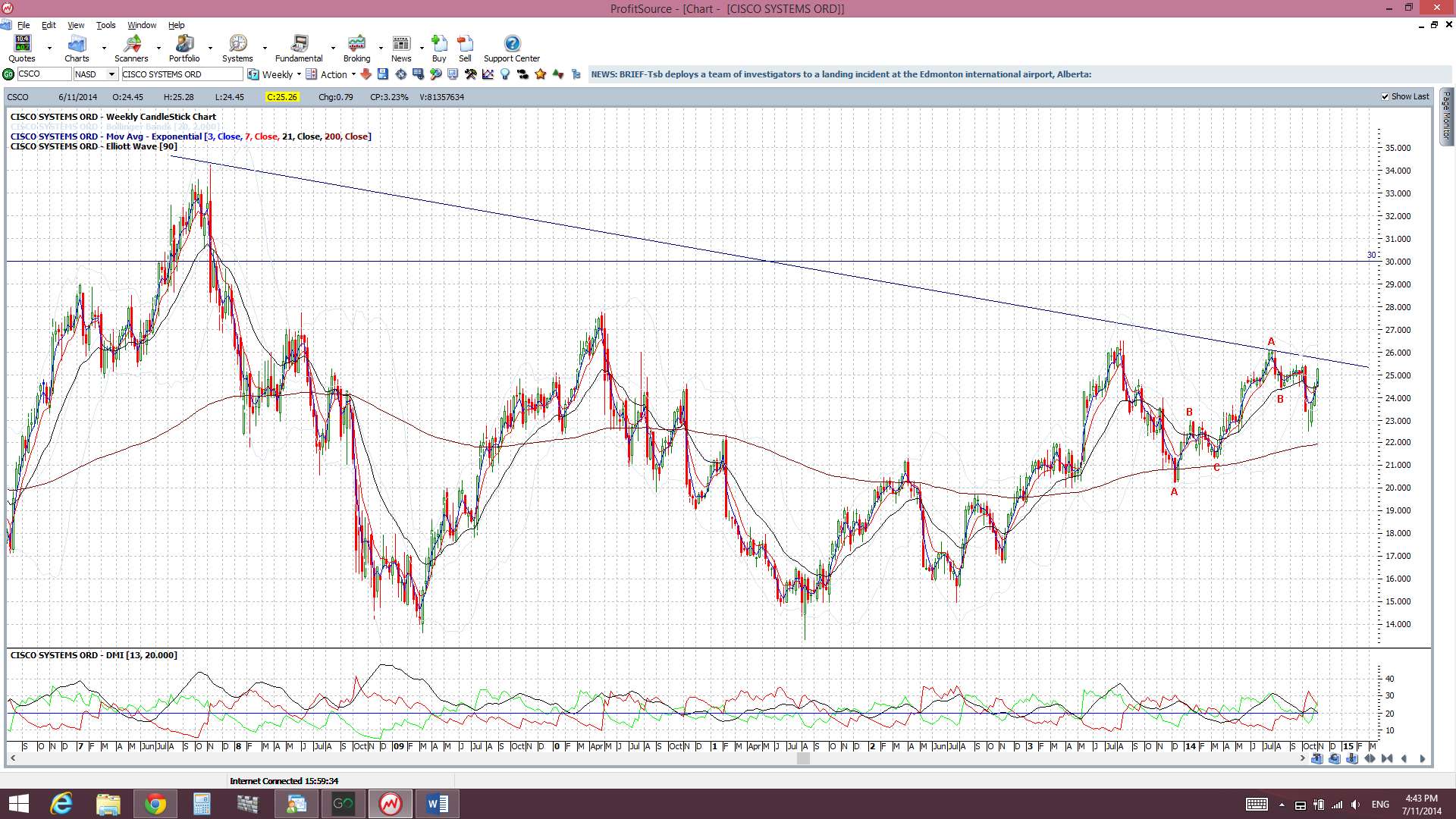
Task: Click the chart expand arrows icon
Action: tap(1370, 758)
